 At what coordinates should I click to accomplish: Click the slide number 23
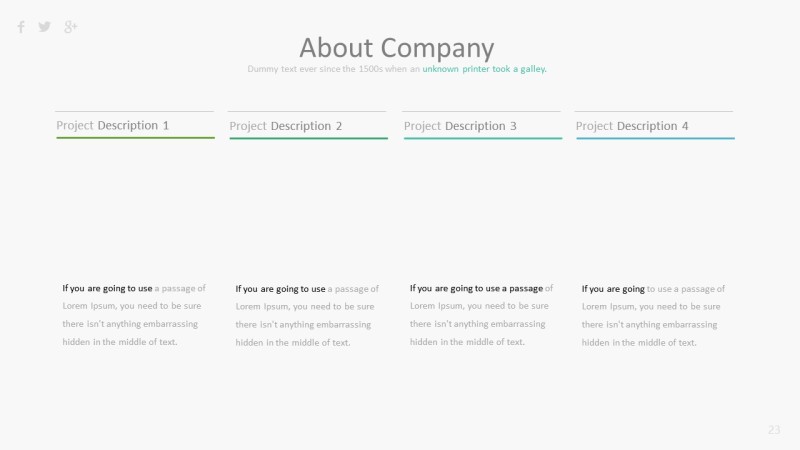click(x=773, y=430)
